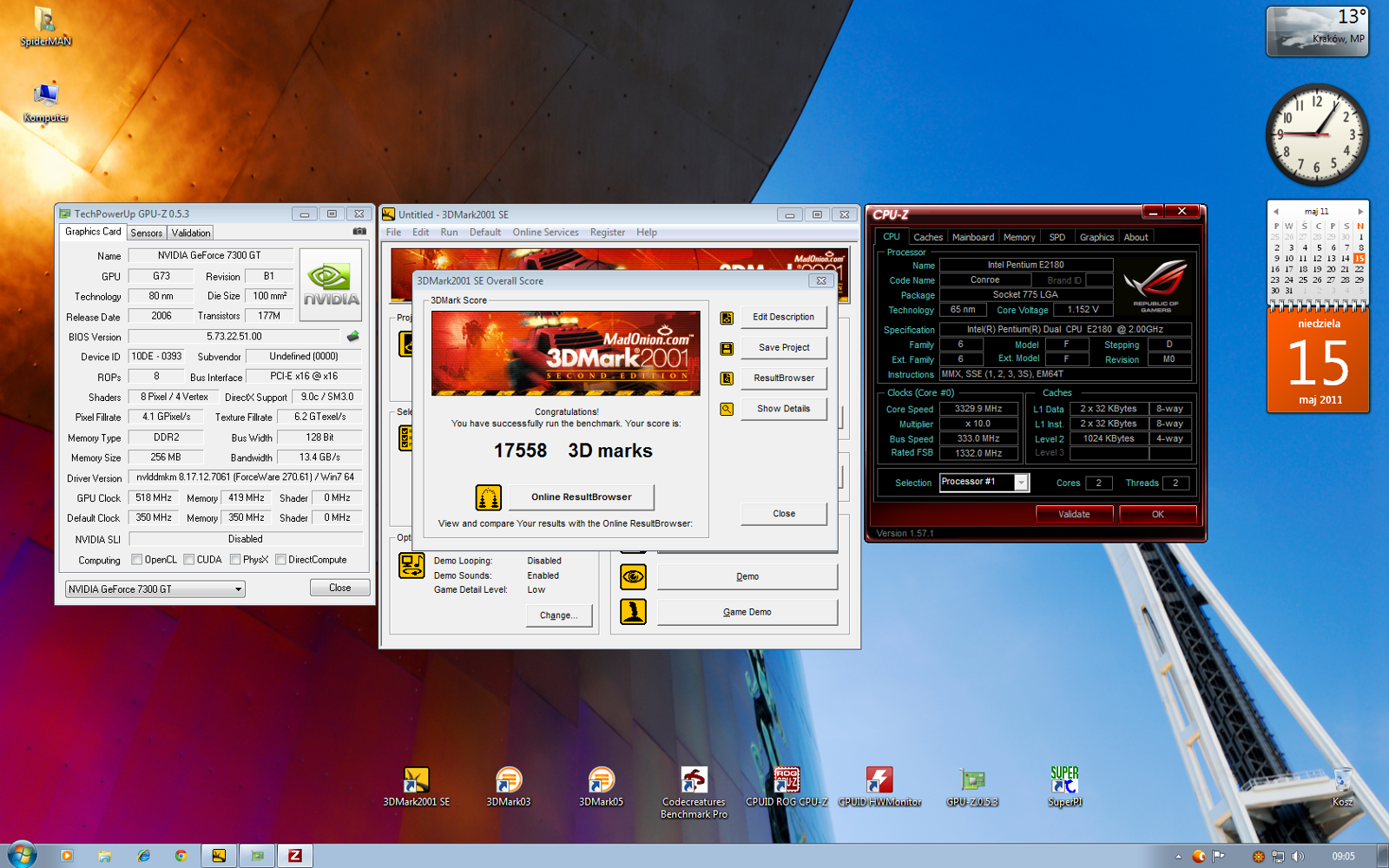The image size is (1389, 868).
Task: Open the Graphics tab in CPU-Z
Action: point(1096,237)
